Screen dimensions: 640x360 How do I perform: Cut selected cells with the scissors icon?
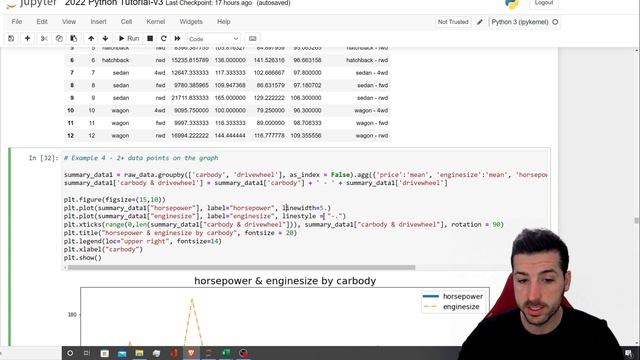coord(44,38)
